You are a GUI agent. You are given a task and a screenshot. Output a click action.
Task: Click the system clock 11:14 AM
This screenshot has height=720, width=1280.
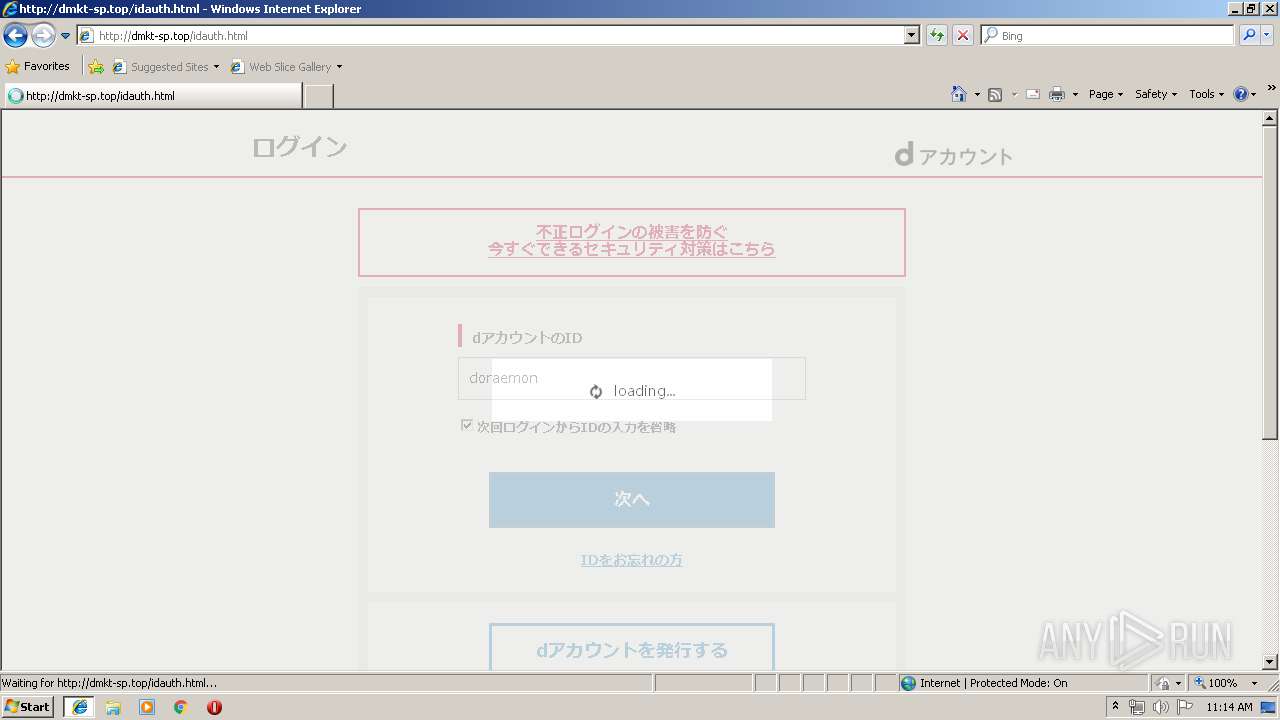1229,707
